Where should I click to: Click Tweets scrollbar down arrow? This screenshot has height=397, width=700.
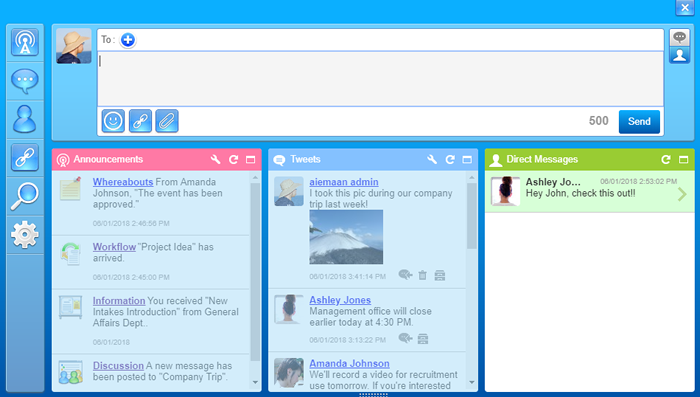[x=472, y=382]
